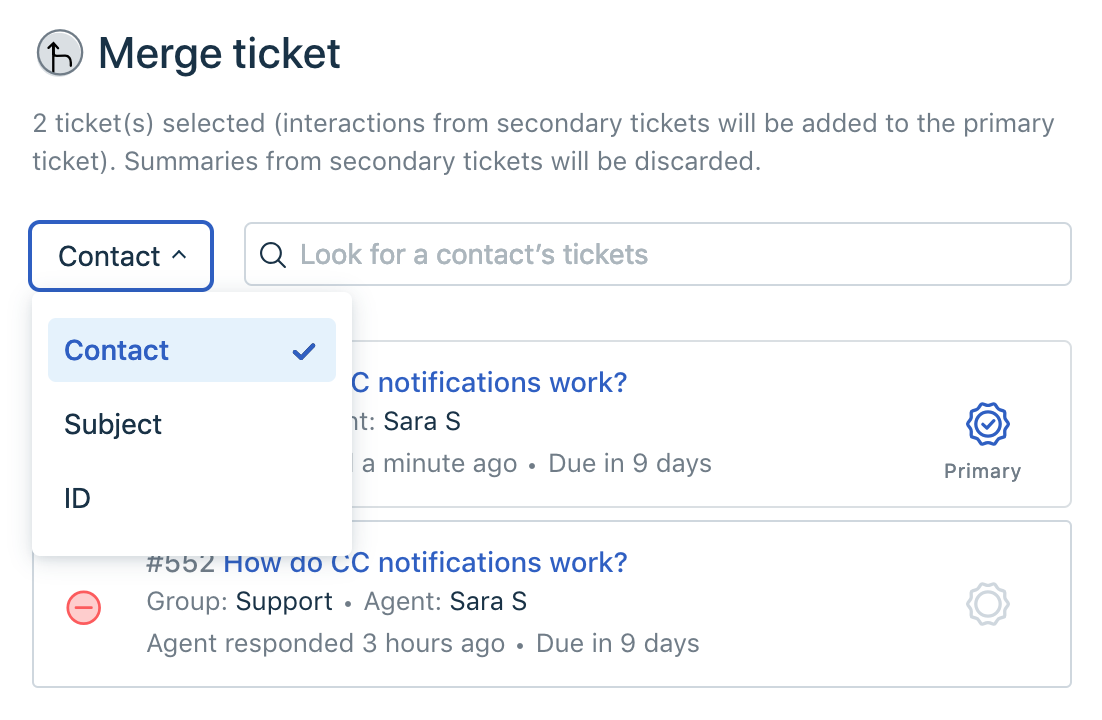Click the Merge ticket icon in header
Image resolution: width=1102 pixels, height=720 pixels.
pyautogui.click(x=60, y=54)
